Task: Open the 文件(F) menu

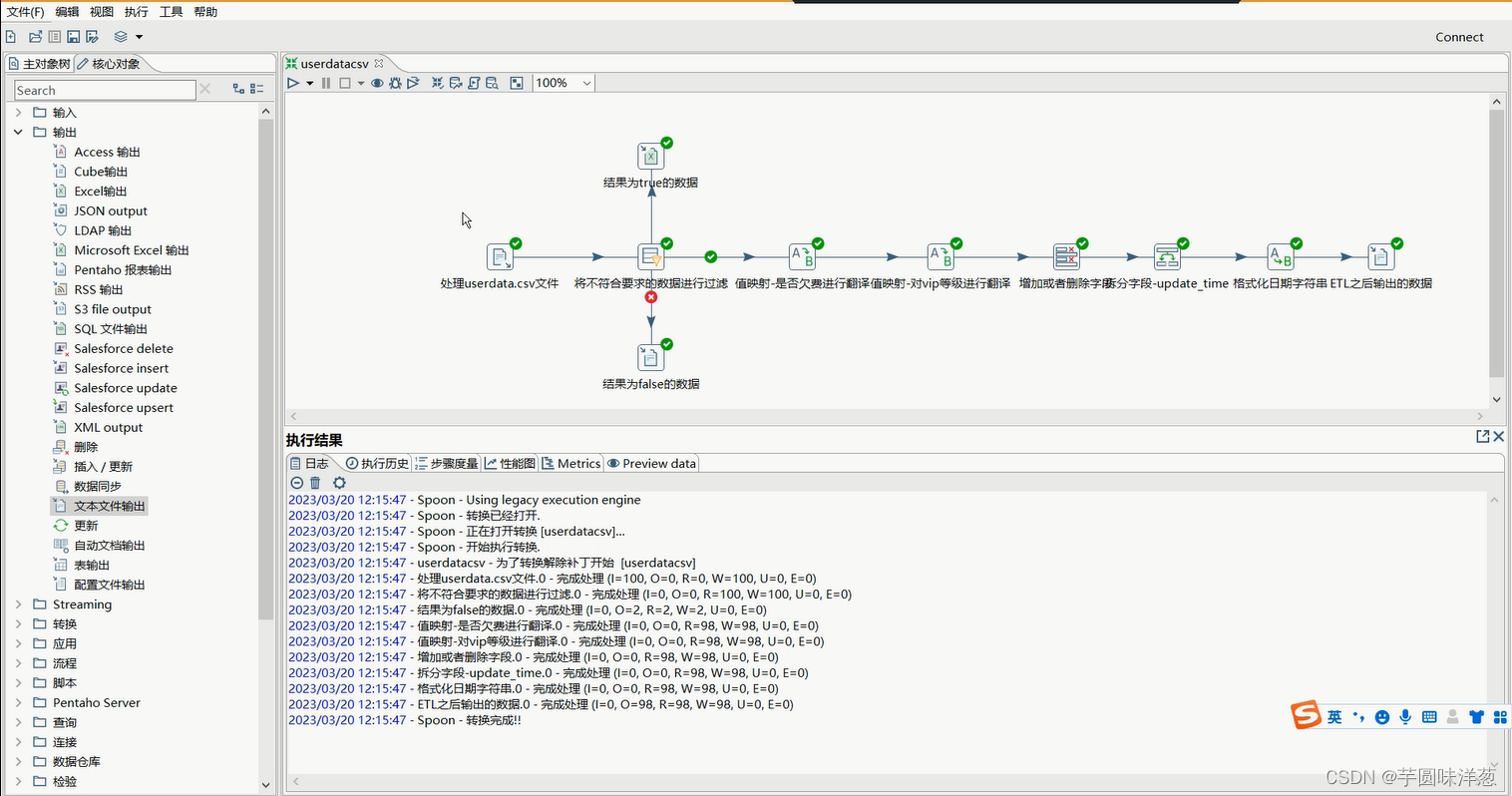Action: (25, 12)
